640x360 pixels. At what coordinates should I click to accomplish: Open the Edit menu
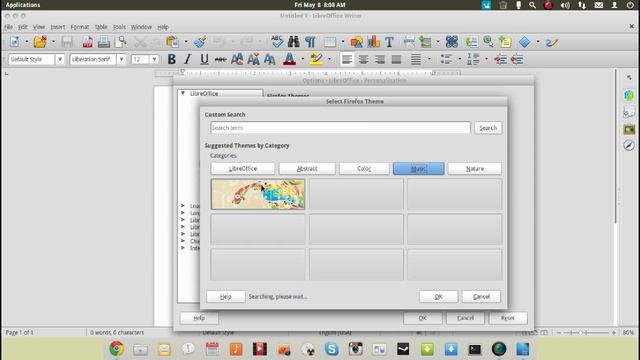[x=23, y=27]
